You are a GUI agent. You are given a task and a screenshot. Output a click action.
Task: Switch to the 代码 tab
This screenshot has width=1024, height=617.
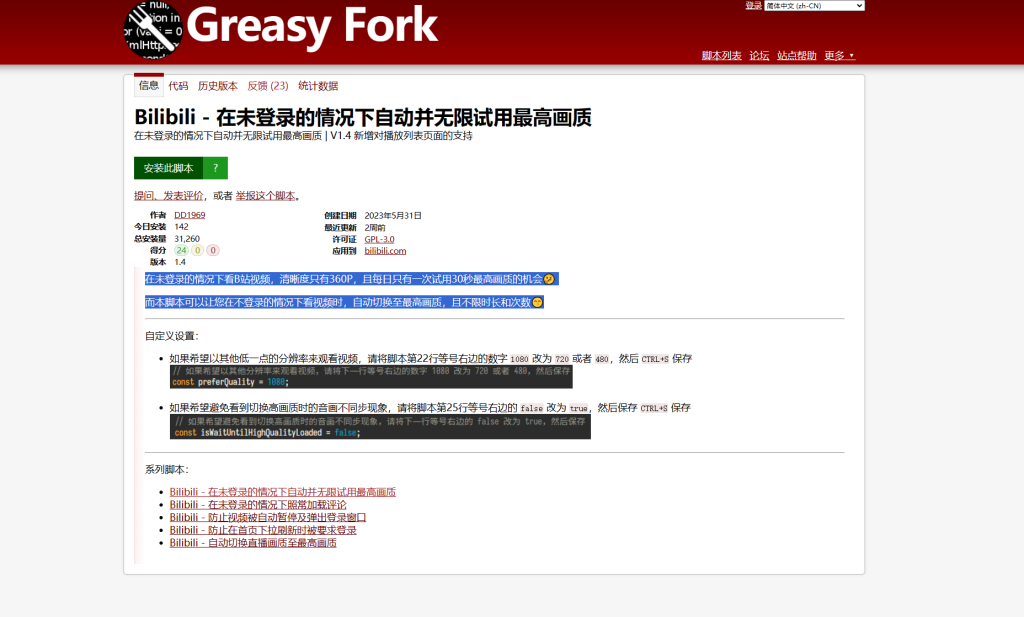178,86
